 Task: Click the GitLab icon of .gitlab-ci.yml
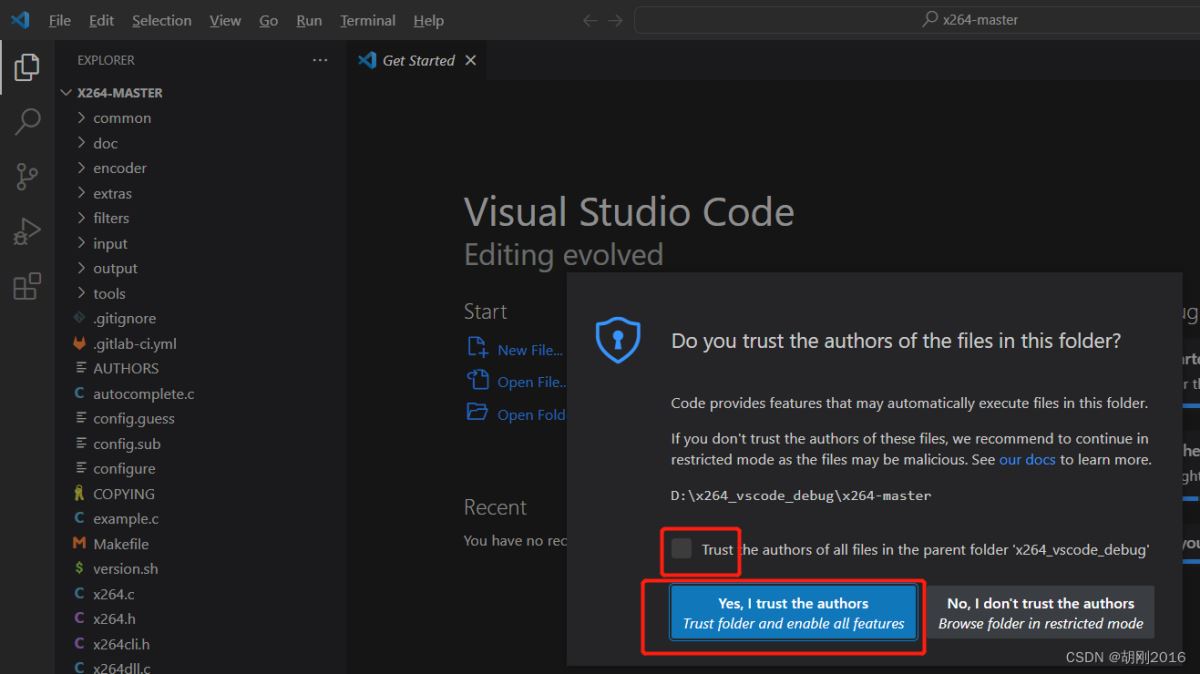[80, 343]
